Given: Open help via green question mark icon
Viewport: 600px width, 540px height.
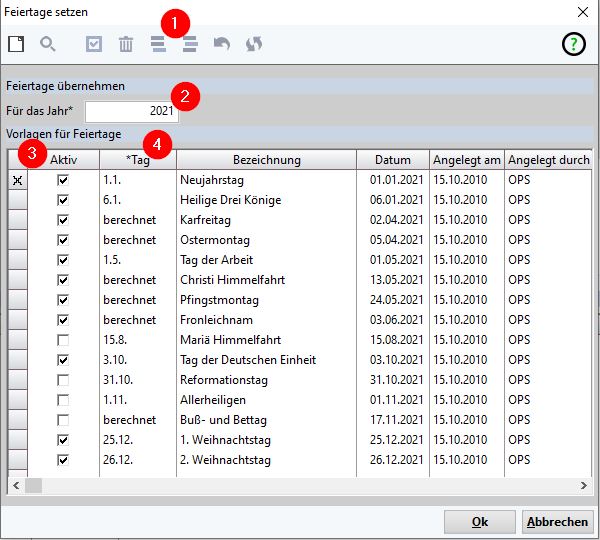Looking at the screenshot, I should pyautogui.click(x=573, y=44).
